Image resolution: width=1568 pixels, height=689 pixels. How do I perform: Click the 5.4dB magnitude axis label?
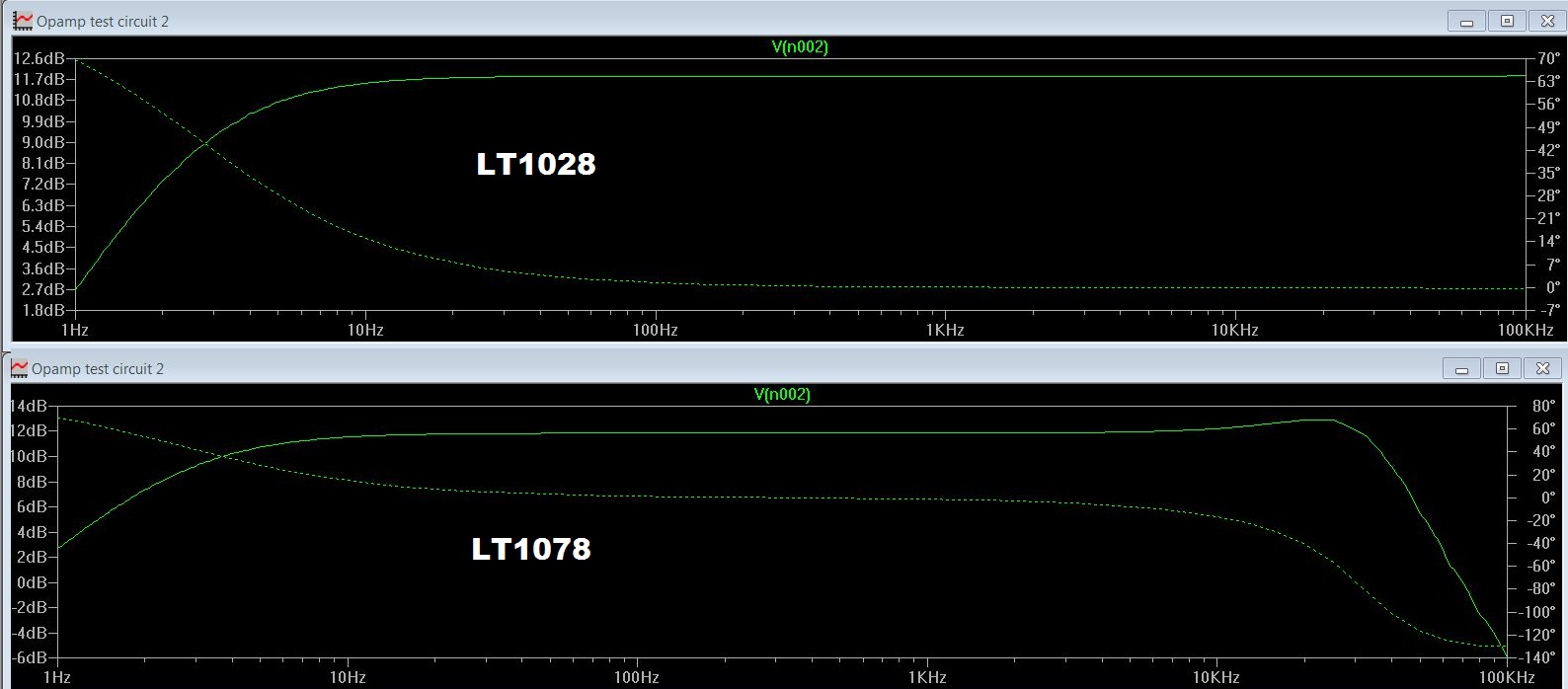tap(43, 226)
